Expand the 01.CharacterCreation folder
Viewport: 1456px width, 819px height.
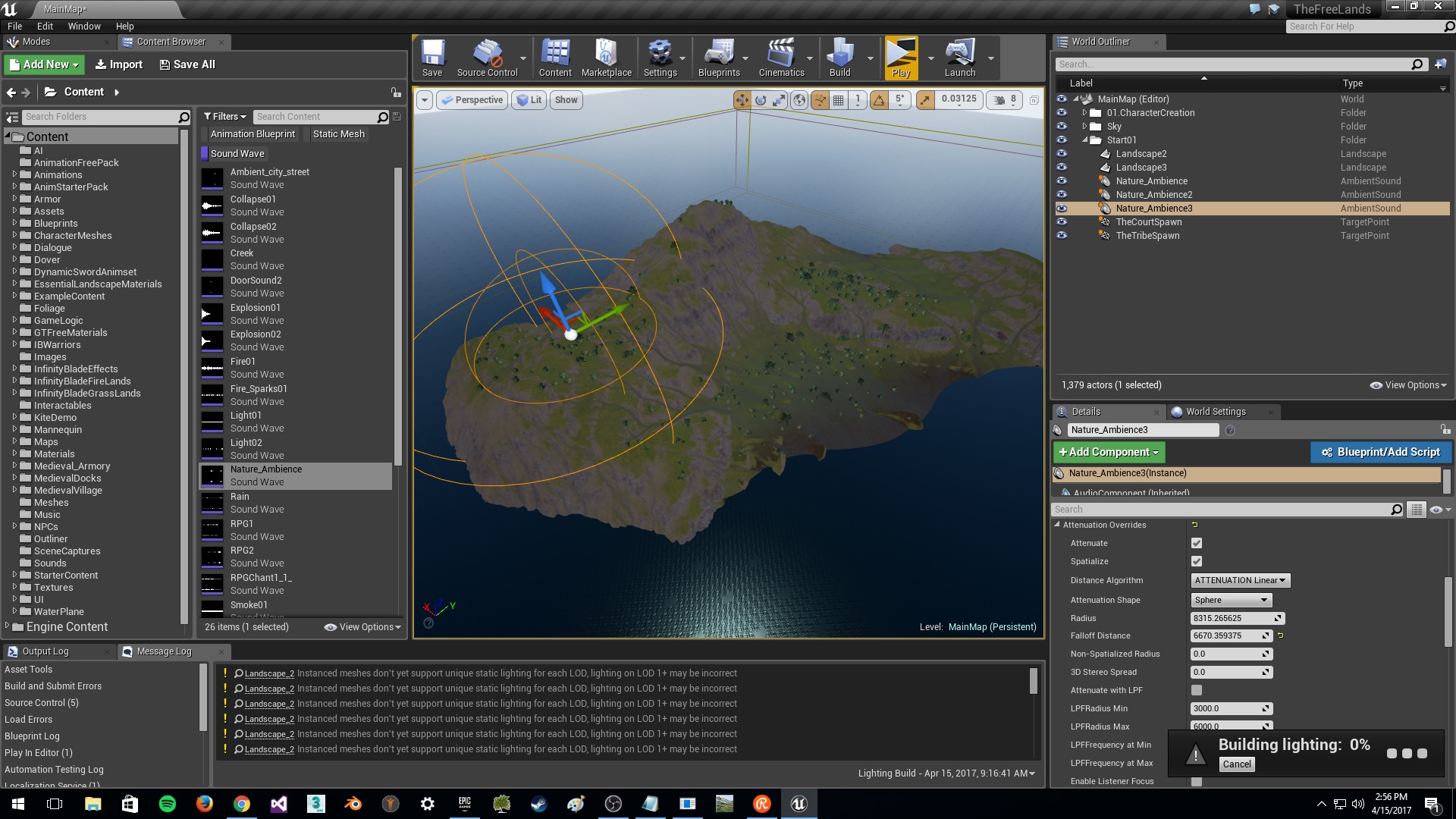pos(1084,113)
